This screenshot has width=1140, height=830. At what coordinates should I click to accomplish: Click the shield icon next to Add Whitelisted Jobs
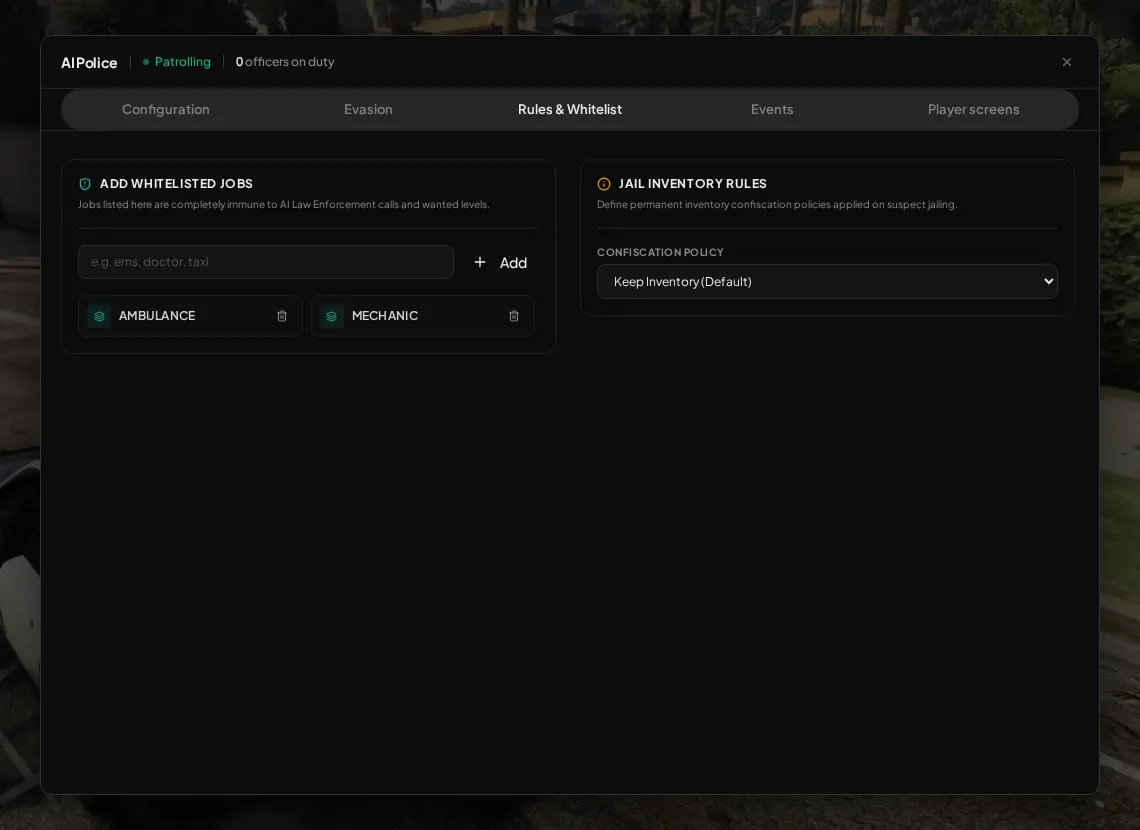click(x=85, y=184)
